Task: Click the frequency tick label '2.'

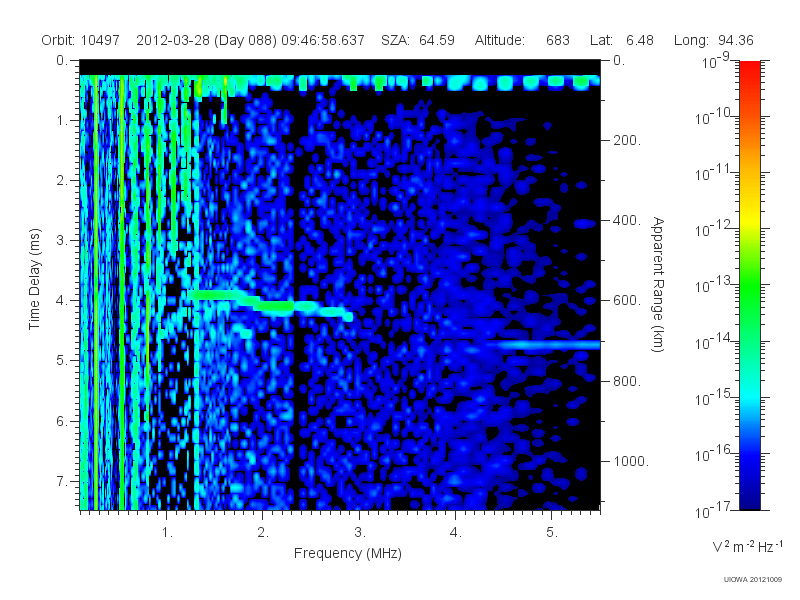Action: 263,533
